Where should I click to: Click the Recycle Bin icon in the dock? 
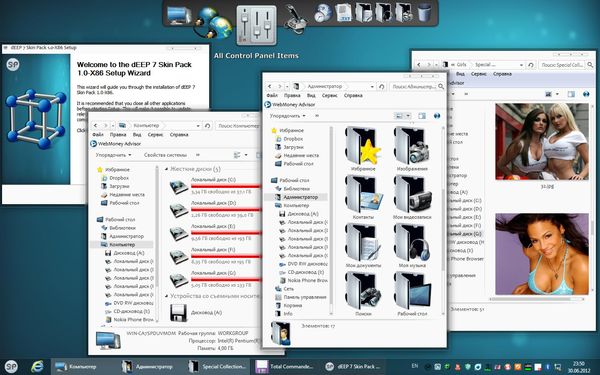[x=424, y=13]
